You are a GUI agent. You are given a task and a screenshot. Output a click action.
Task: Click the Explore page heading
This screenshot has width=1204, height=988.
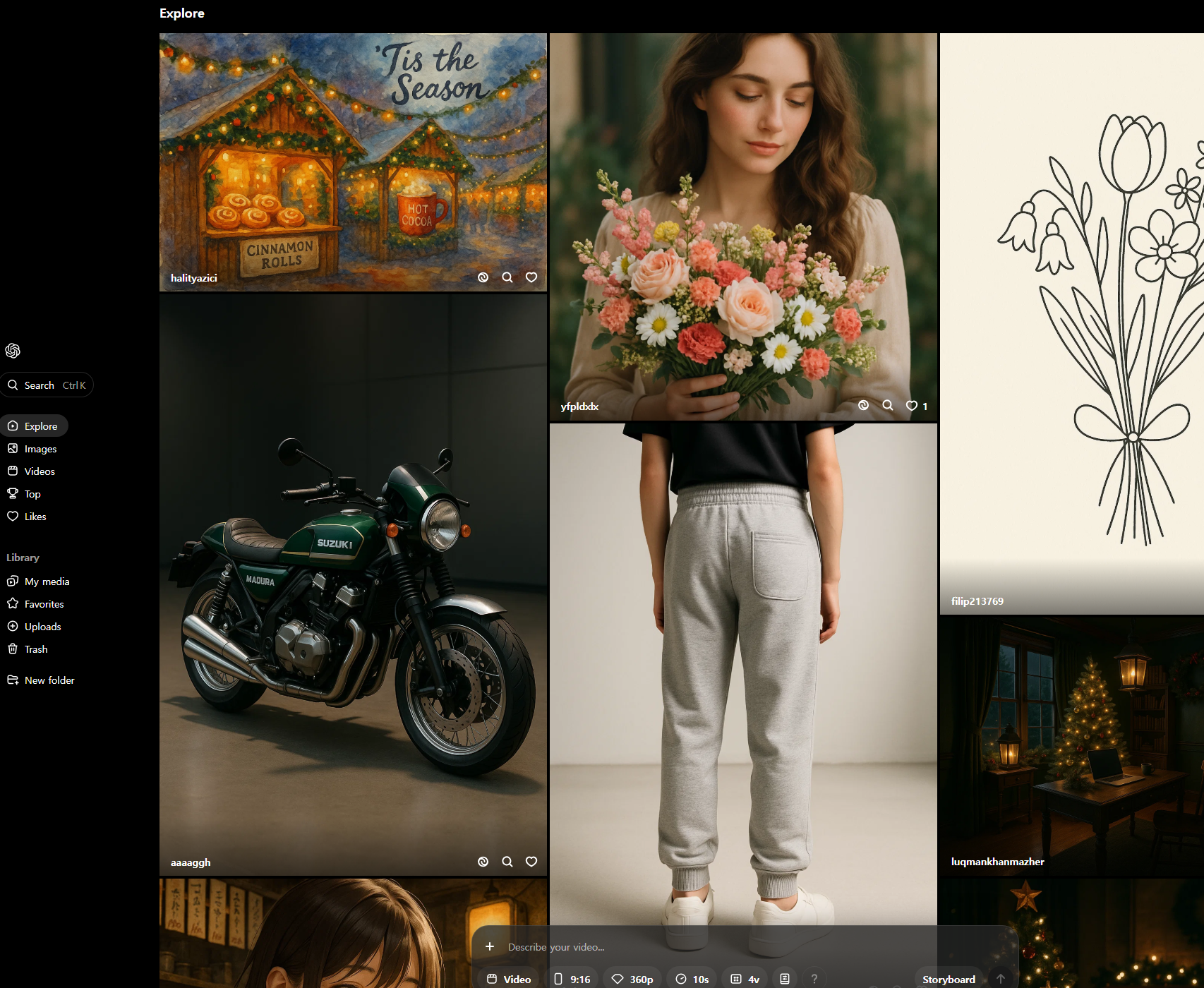[182, 13]
